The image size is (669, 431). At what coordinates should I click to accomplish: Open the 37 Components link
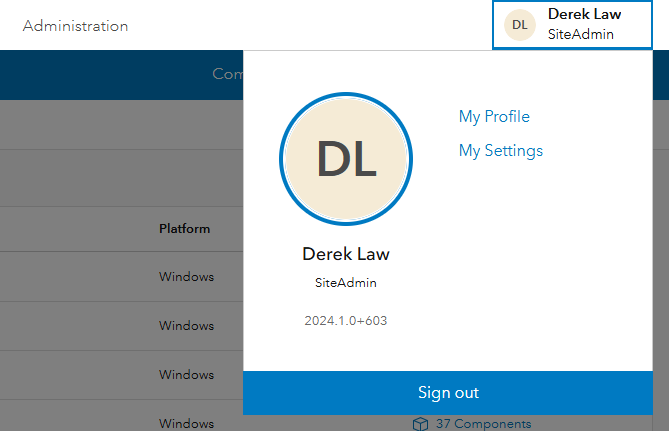(483, 424)
